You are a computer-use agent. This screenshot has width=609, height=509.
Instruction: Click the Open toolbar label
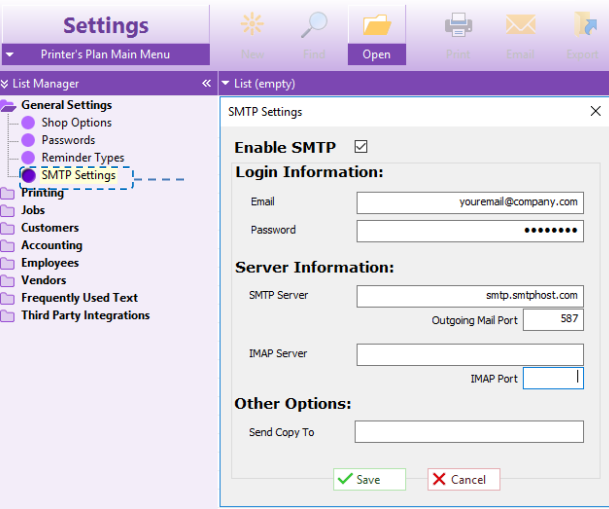(x=377, y=54)
